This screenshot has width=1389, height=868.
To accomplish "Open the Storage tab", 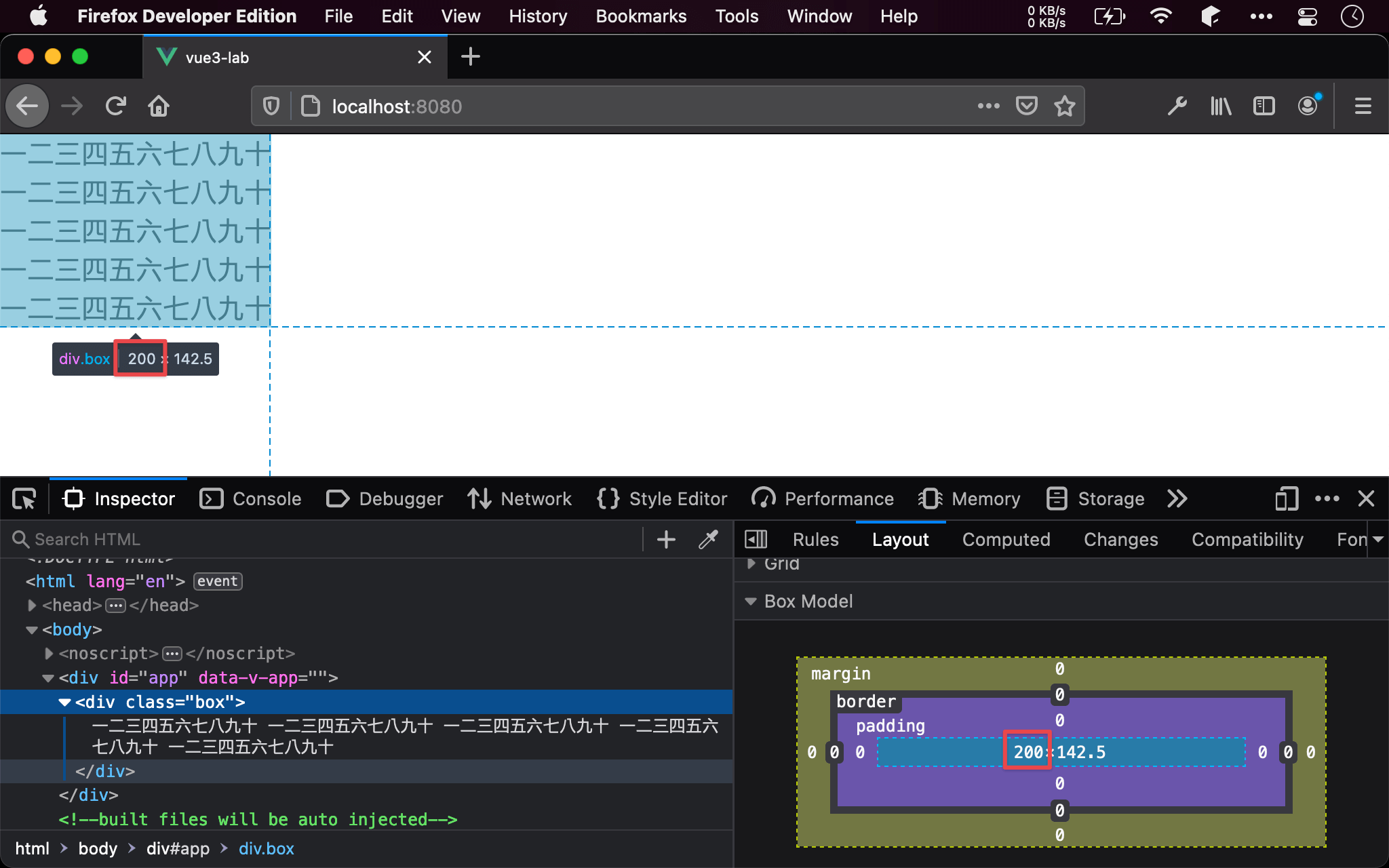I will tap(1095, 499).
